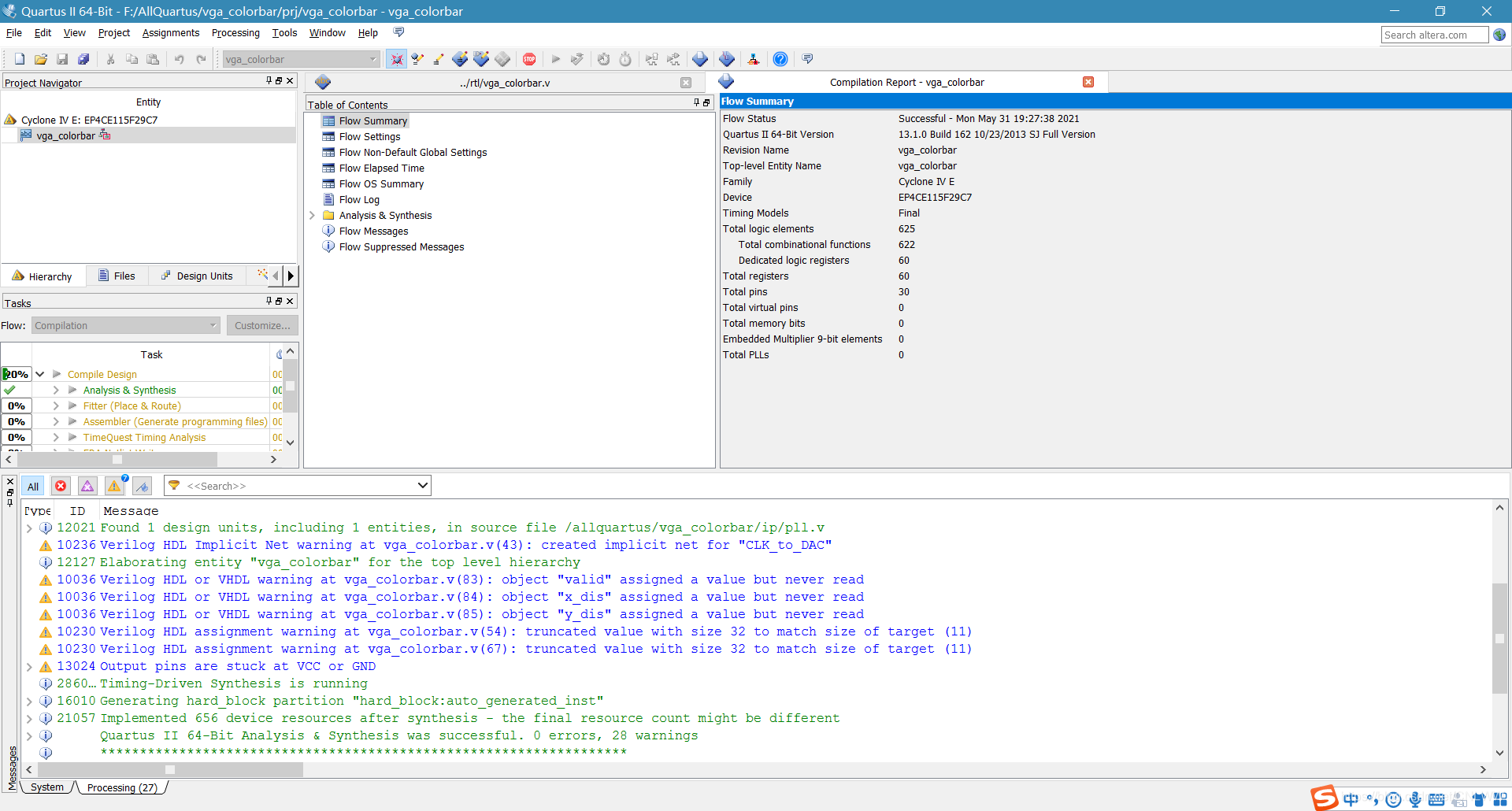This screenshot has height=811, width=1512.
Task: Switch to the System messages tab
Action: (x=47, y=787)
